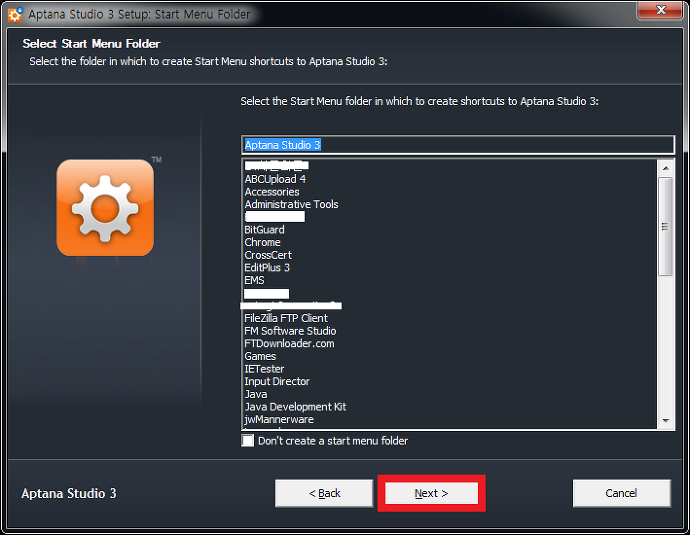The image size is (690, 535).
Task: Pick Input Director from the list
Action: [x=277, y=381]
